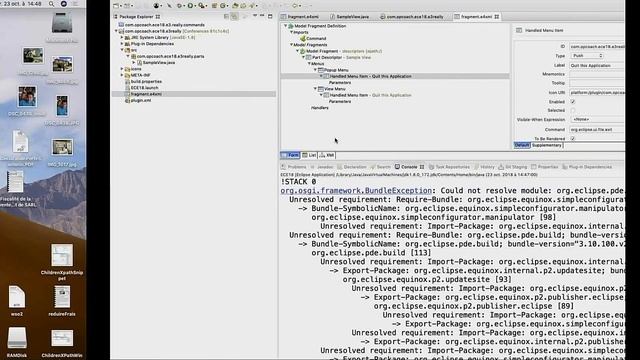Switch to the Supplementary tab

click(x=547, y=145)
